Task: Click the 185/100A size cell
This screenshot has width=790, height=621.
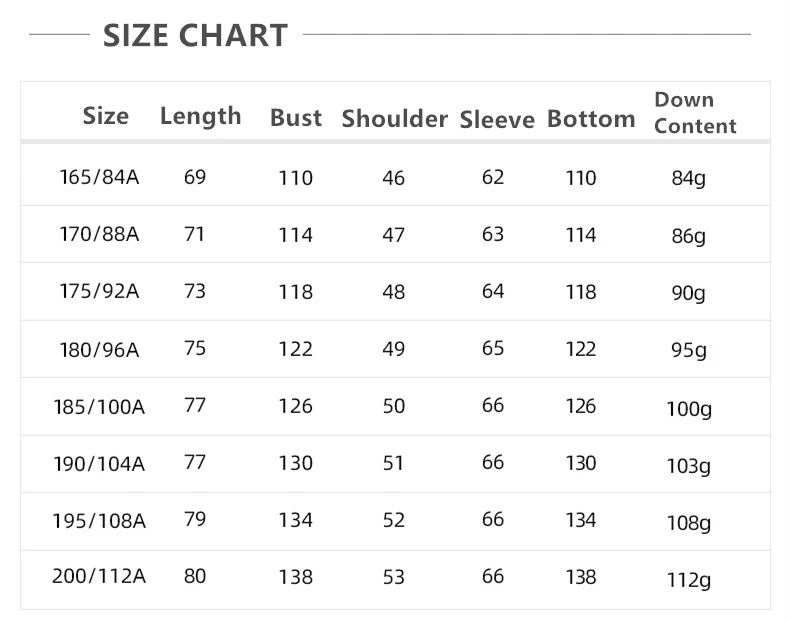Action: [x=99, y=407]
